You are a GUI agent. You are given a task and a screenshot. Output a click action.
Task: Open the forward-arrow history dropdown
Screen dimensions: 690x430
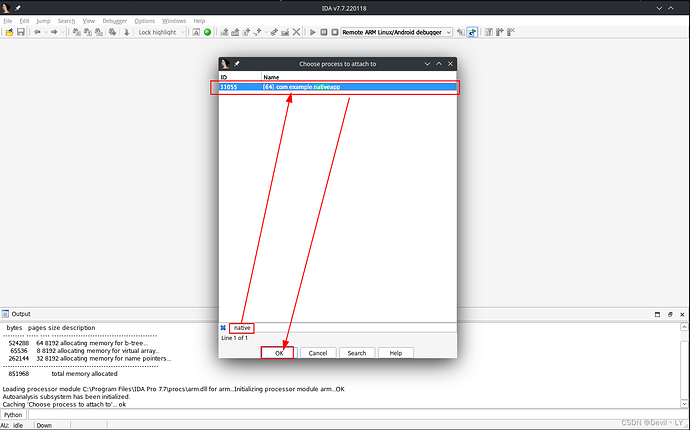(62, 32)
